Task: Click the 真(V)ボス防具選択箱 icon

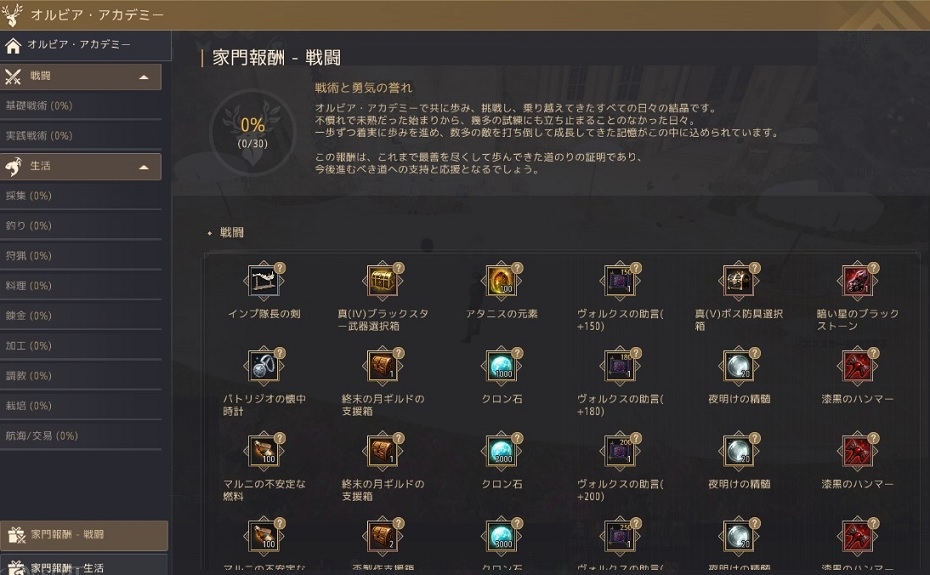Action: (x=739, y=281)
